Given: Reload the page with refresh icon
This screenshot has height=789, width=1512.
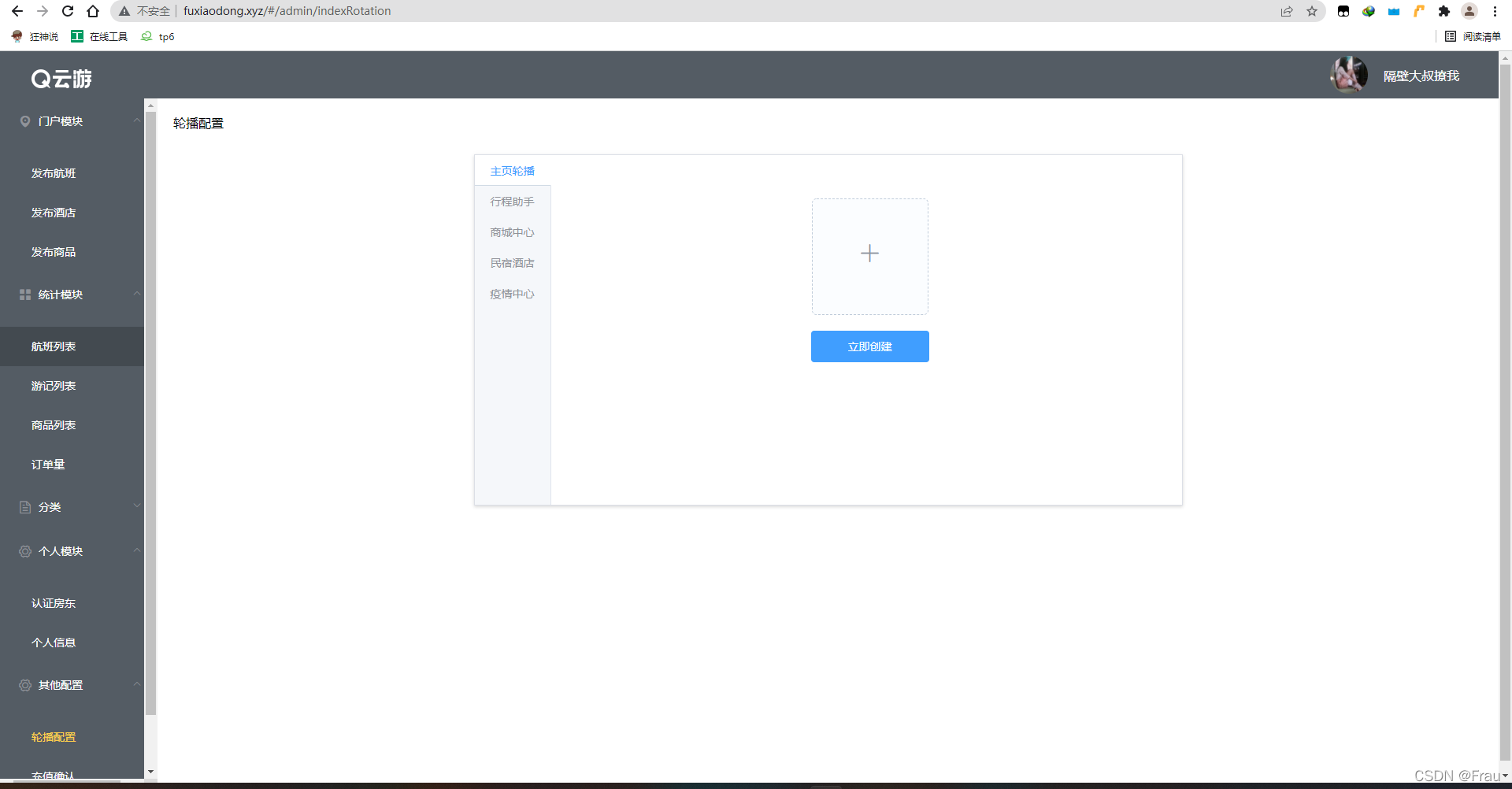Looking at the screenshot, I should click(68, 11).
